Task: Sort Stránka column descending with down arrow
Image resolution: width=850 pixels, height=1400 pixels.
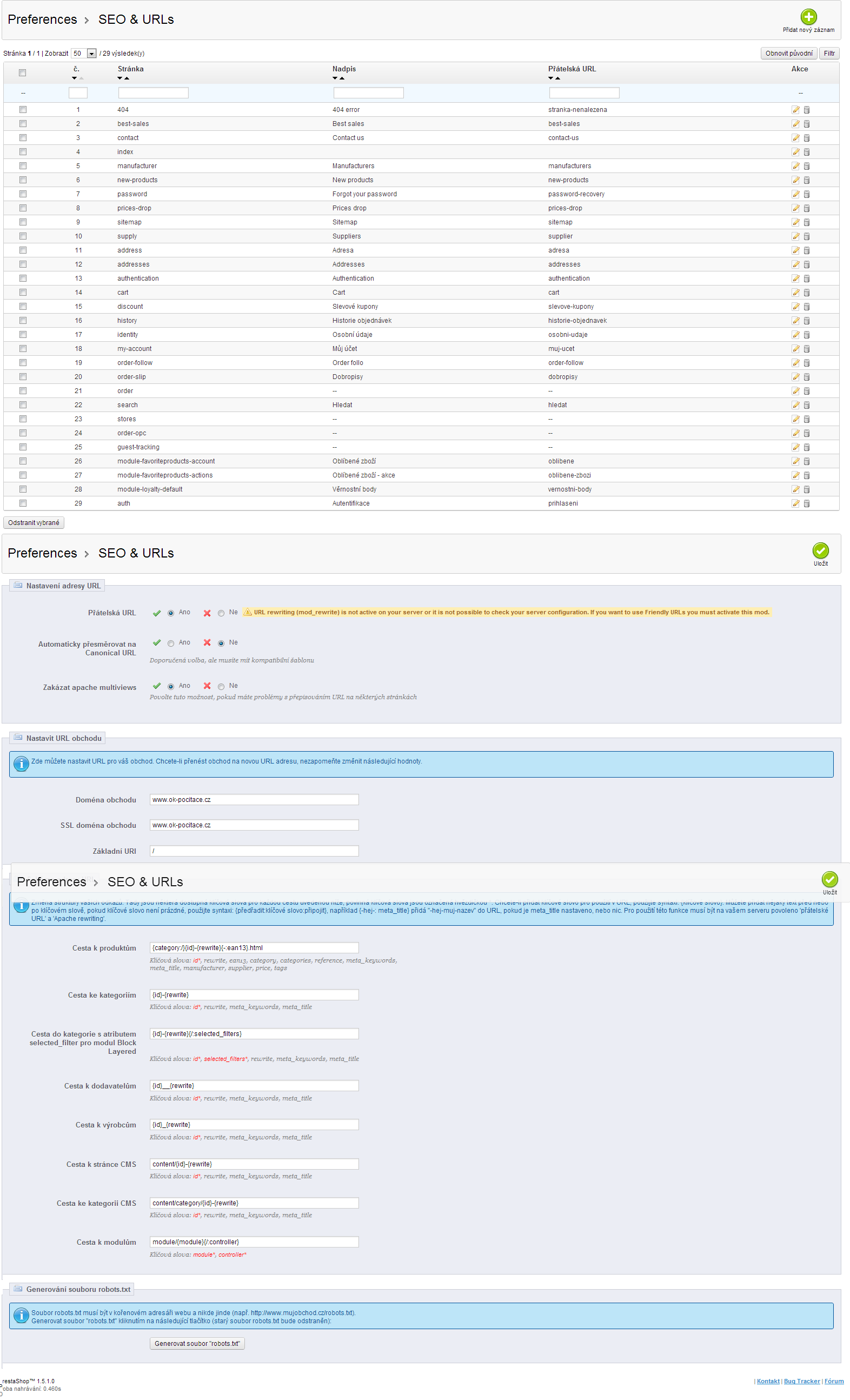Action: tap(120, 78)
